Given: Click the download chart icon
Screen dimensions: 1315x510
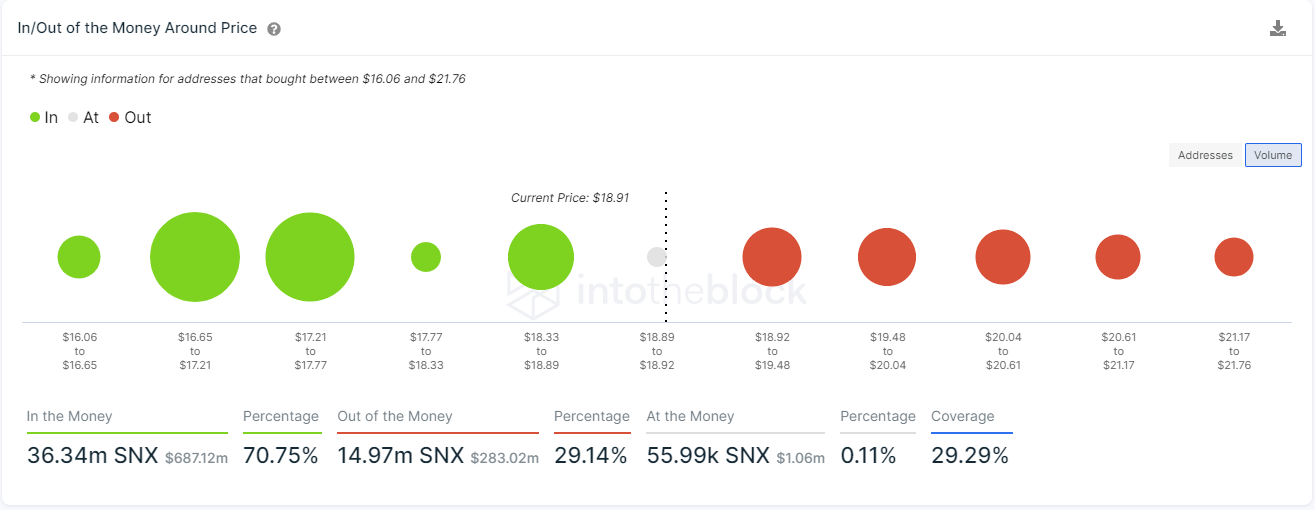Looking at the screenshot, I should [x=1277, y=28].
